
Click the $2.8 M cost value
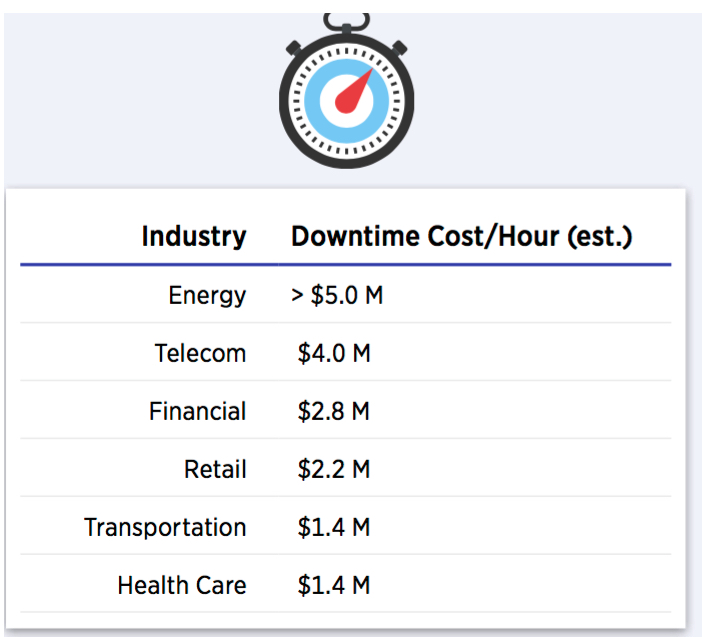[334, 411]
